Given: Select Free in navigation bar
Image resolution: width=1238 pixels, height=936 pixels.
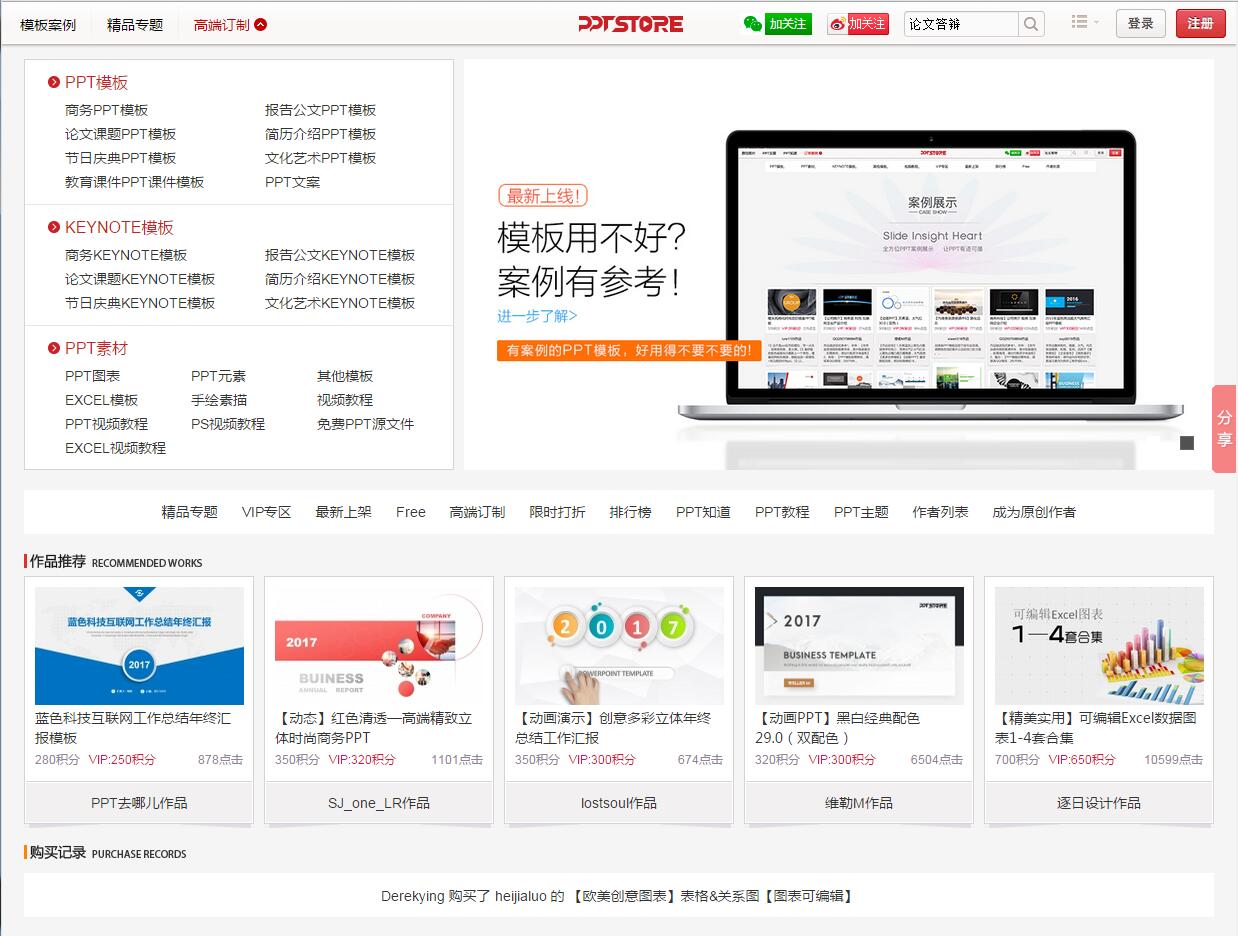Looking at the screenshot, I should [411, 512].
